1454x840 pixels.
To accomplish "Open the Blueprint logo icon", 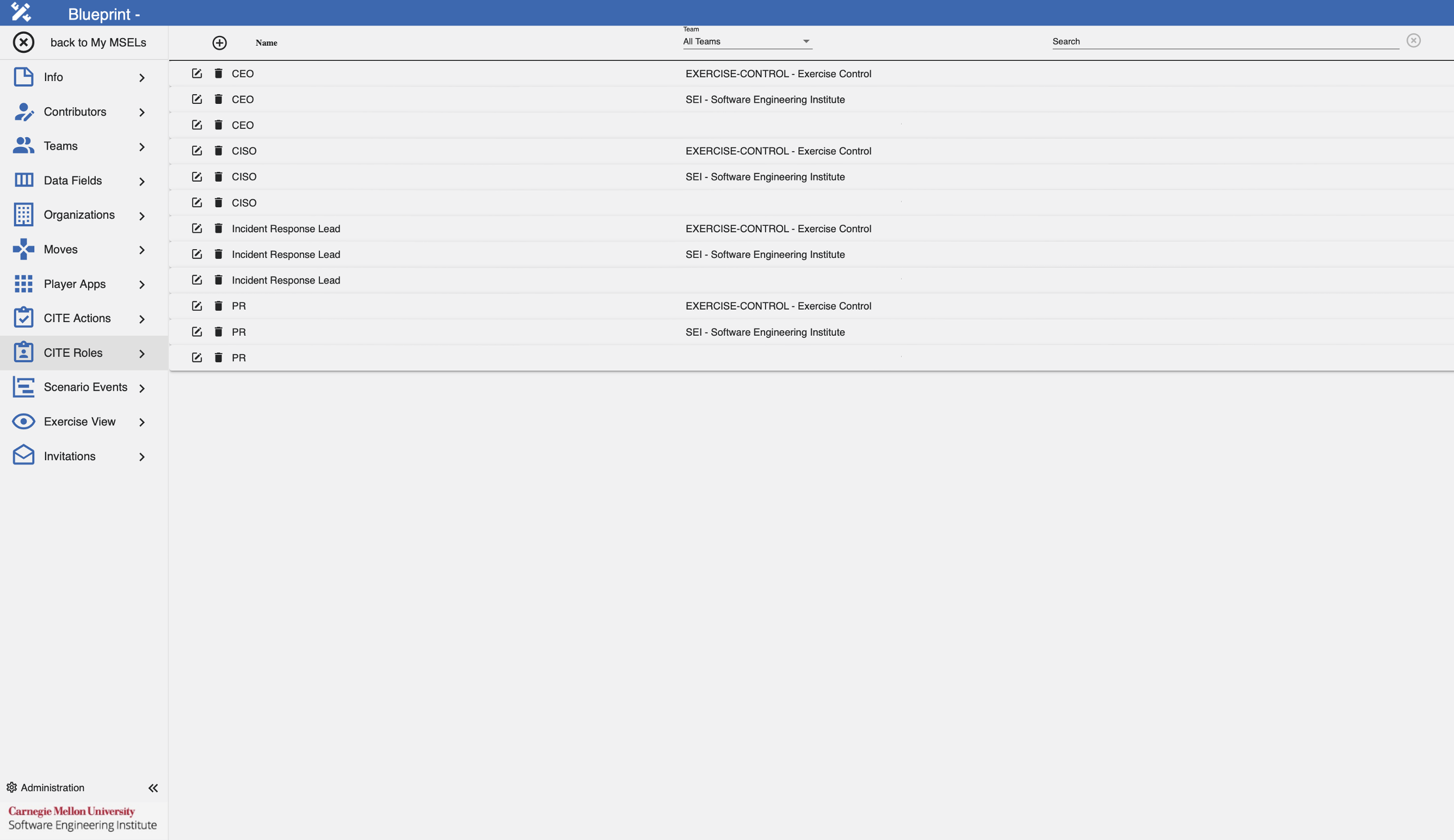I will point(21,12).
